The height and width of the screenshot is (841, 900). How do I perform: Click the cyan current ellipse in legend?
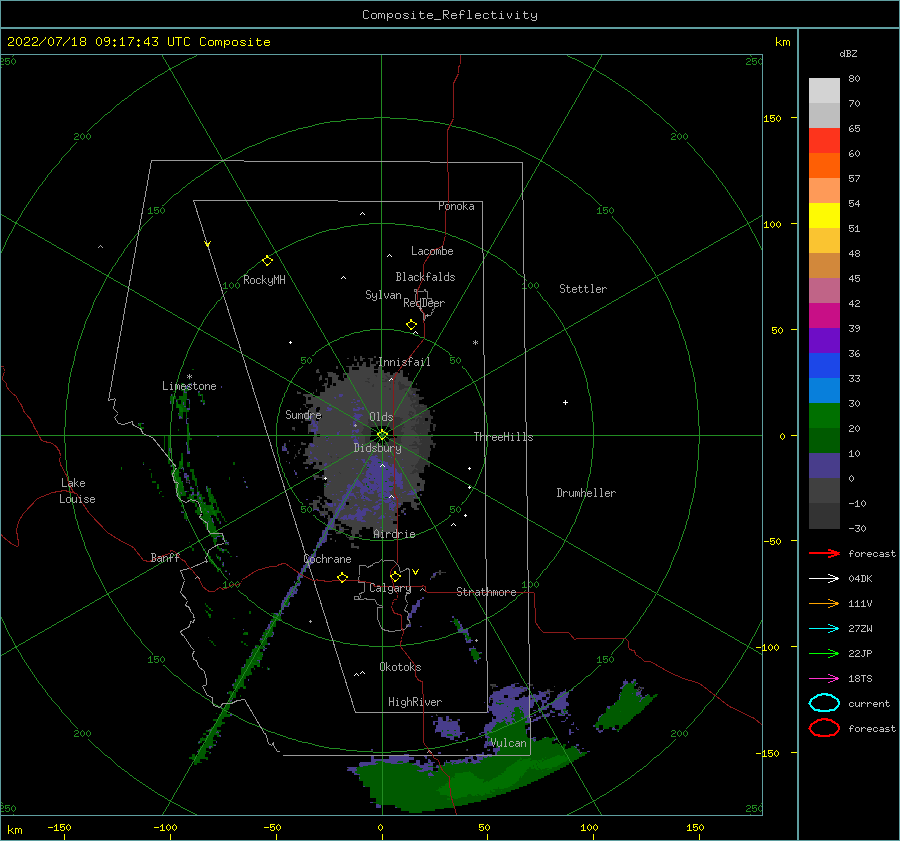(x=824, y=703)
